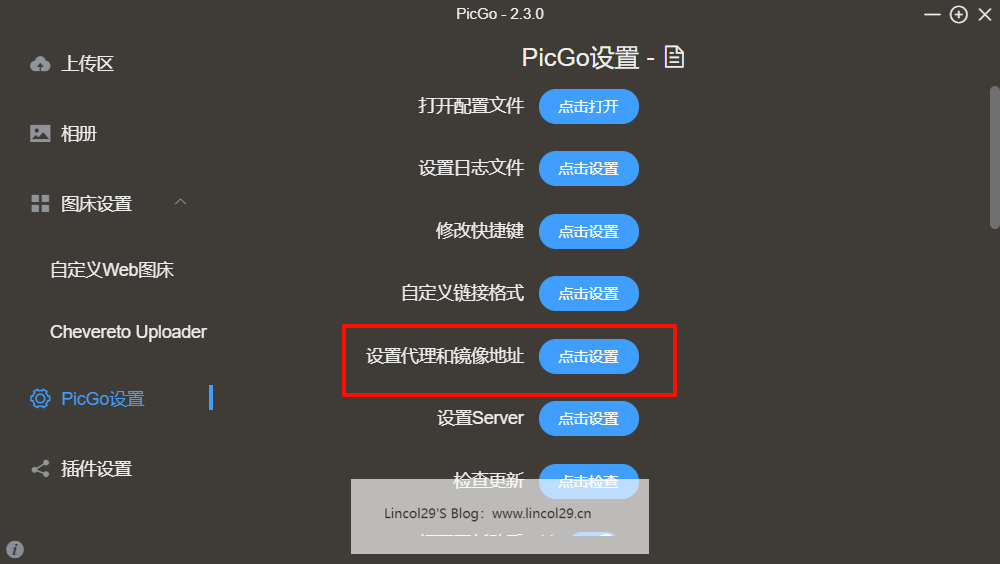Viewport: 1000px width, 564px height.
Task: Click 点击打开 for 打开配置文件
Action: pos(589,107)
